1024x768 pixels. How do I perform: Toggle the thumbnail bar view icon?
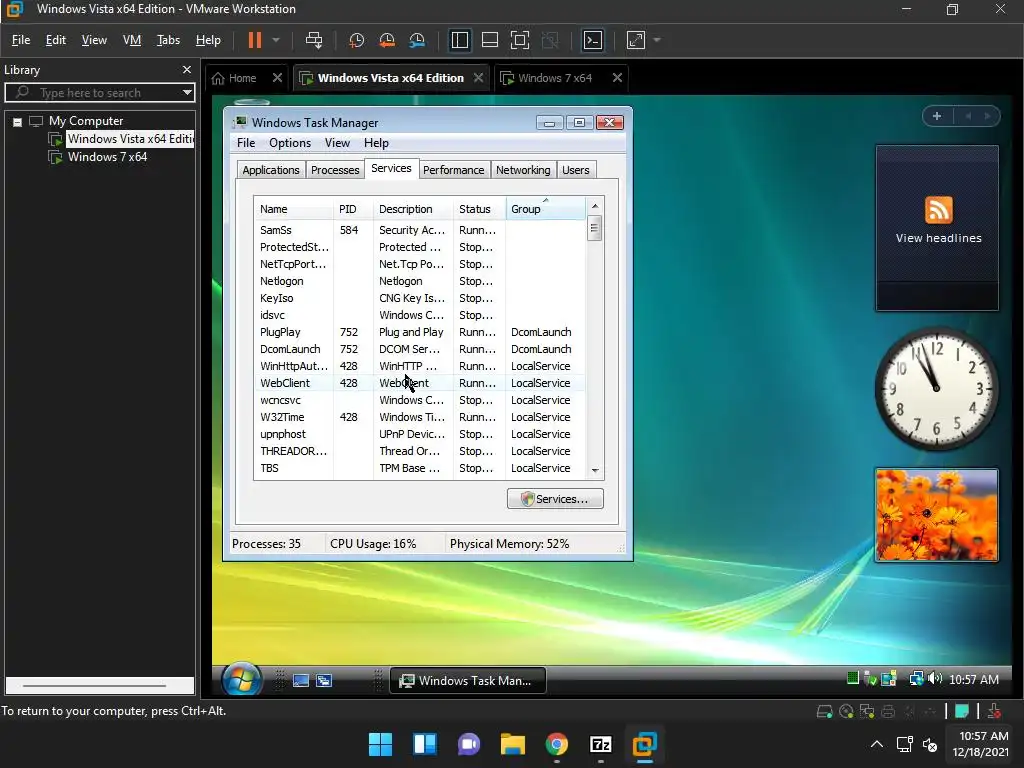click(x=490, y=40)
